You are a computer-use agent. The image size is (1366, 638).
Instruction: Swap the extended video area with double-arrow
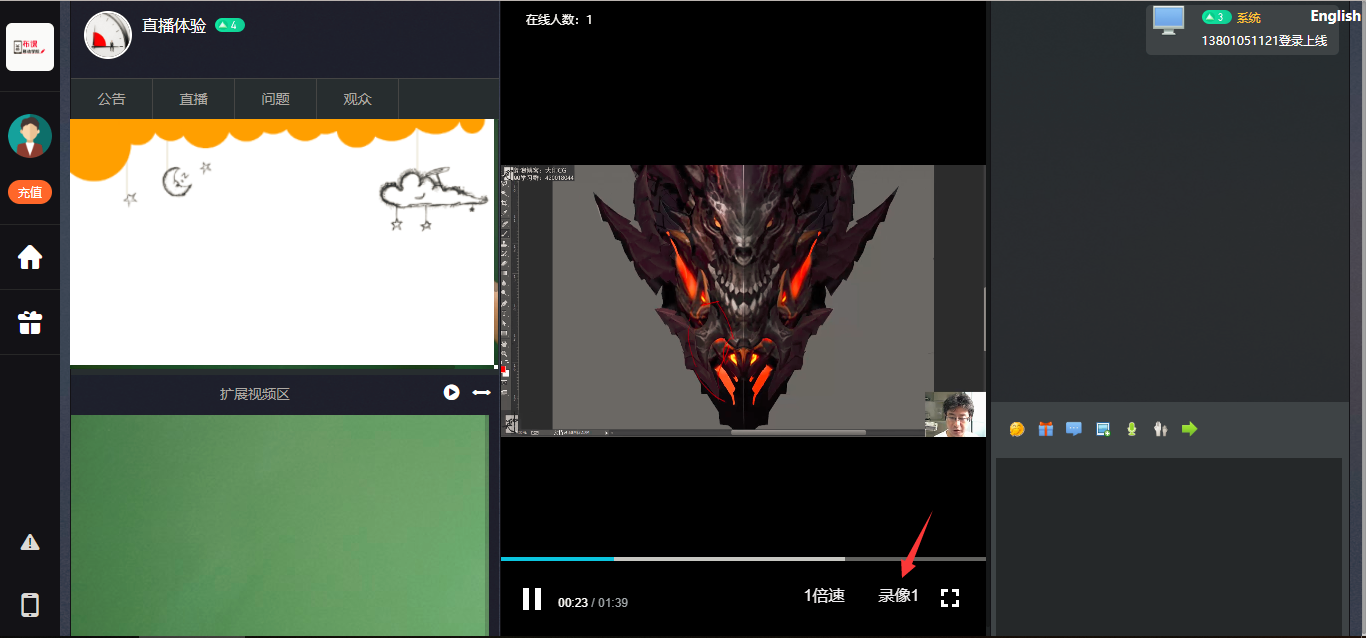[481, 393]
